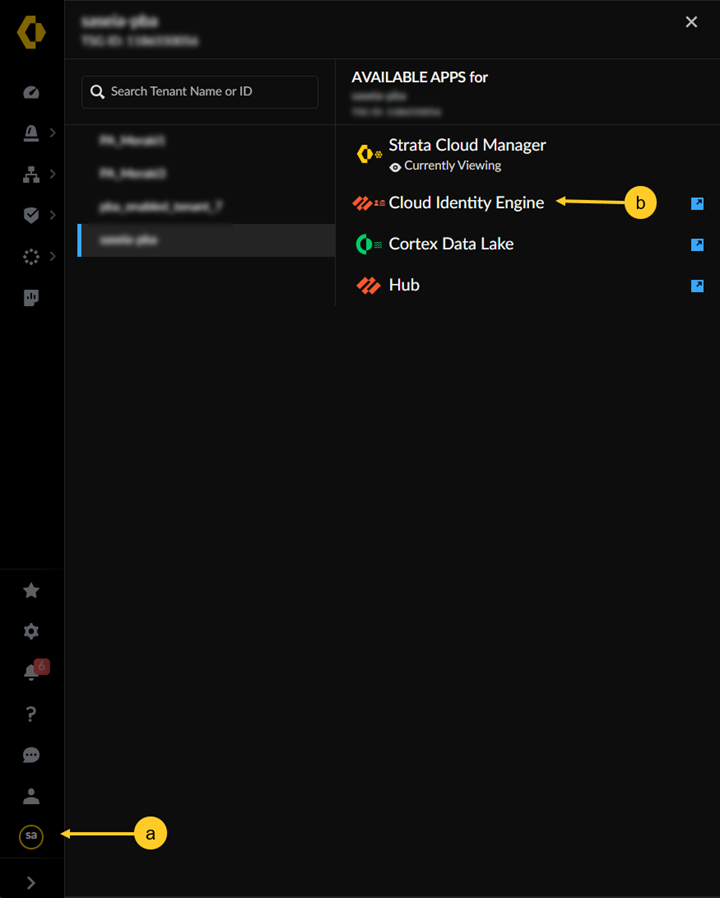Click the Search Tenant Name or ID field
This screenshot has width=720, height=898.
(200, 92)
